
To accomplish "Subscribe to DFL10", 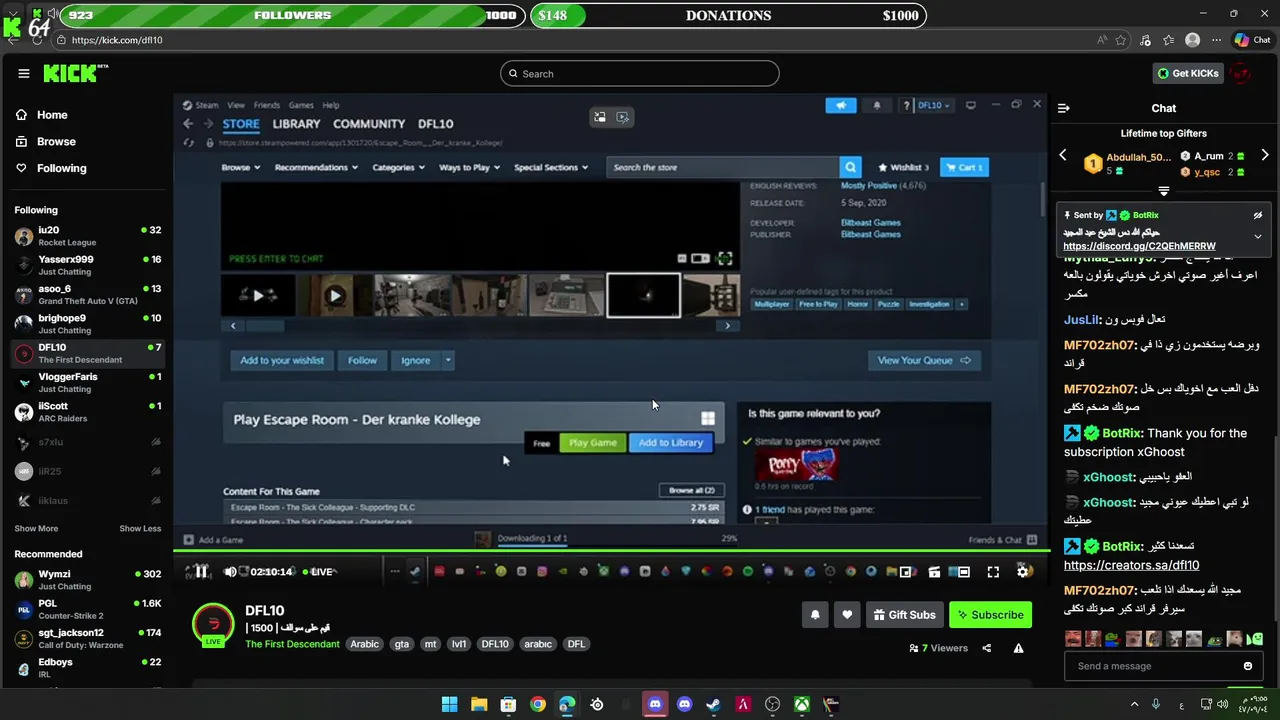I will click(990, 615).
